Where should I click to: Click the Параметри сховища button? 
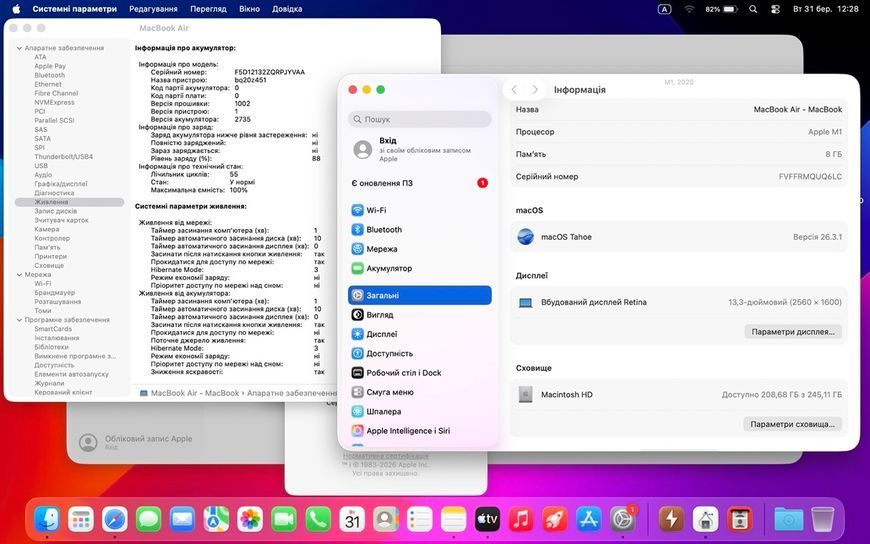click(x=792, y=424)
